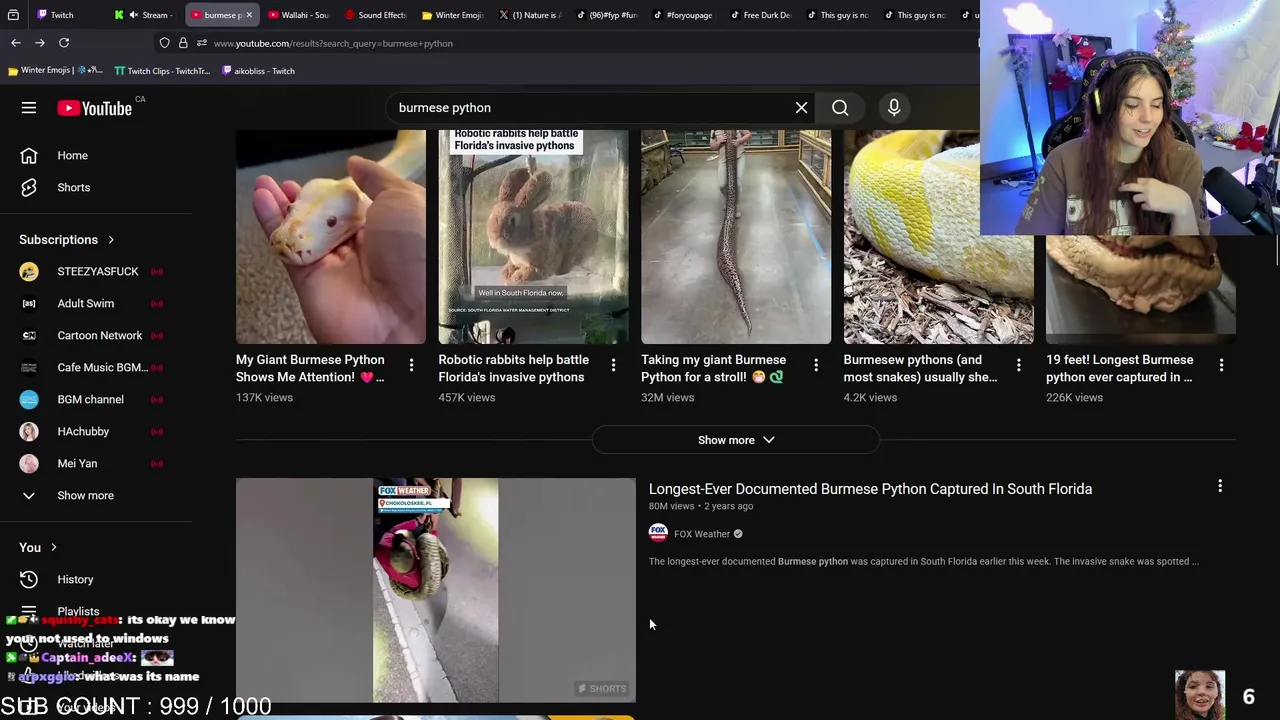Viewport: 1280px width, 720px height.
Task: Open the FOX Weather channel avatar
Action: tap(658, 534)
